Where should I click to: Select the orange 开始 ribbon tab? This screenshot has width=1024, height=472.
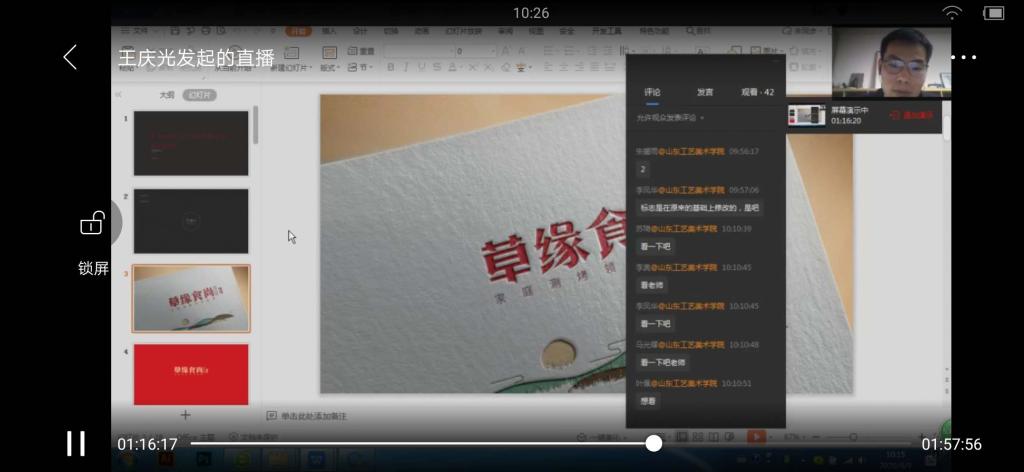[x=298, y=31]
